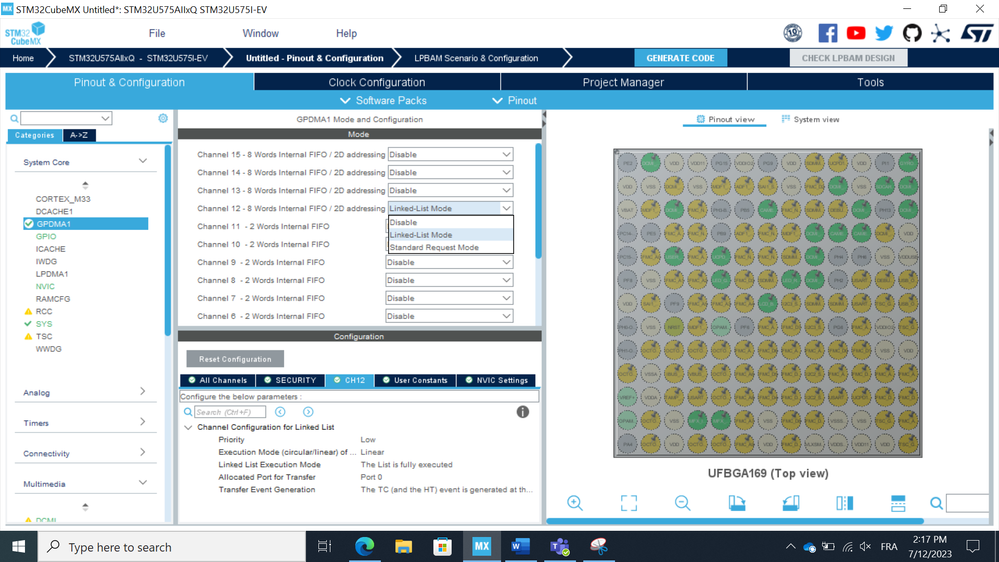Toggle horizontal split view icon
The image size is (999, 562).
click(x=898, y=503)
